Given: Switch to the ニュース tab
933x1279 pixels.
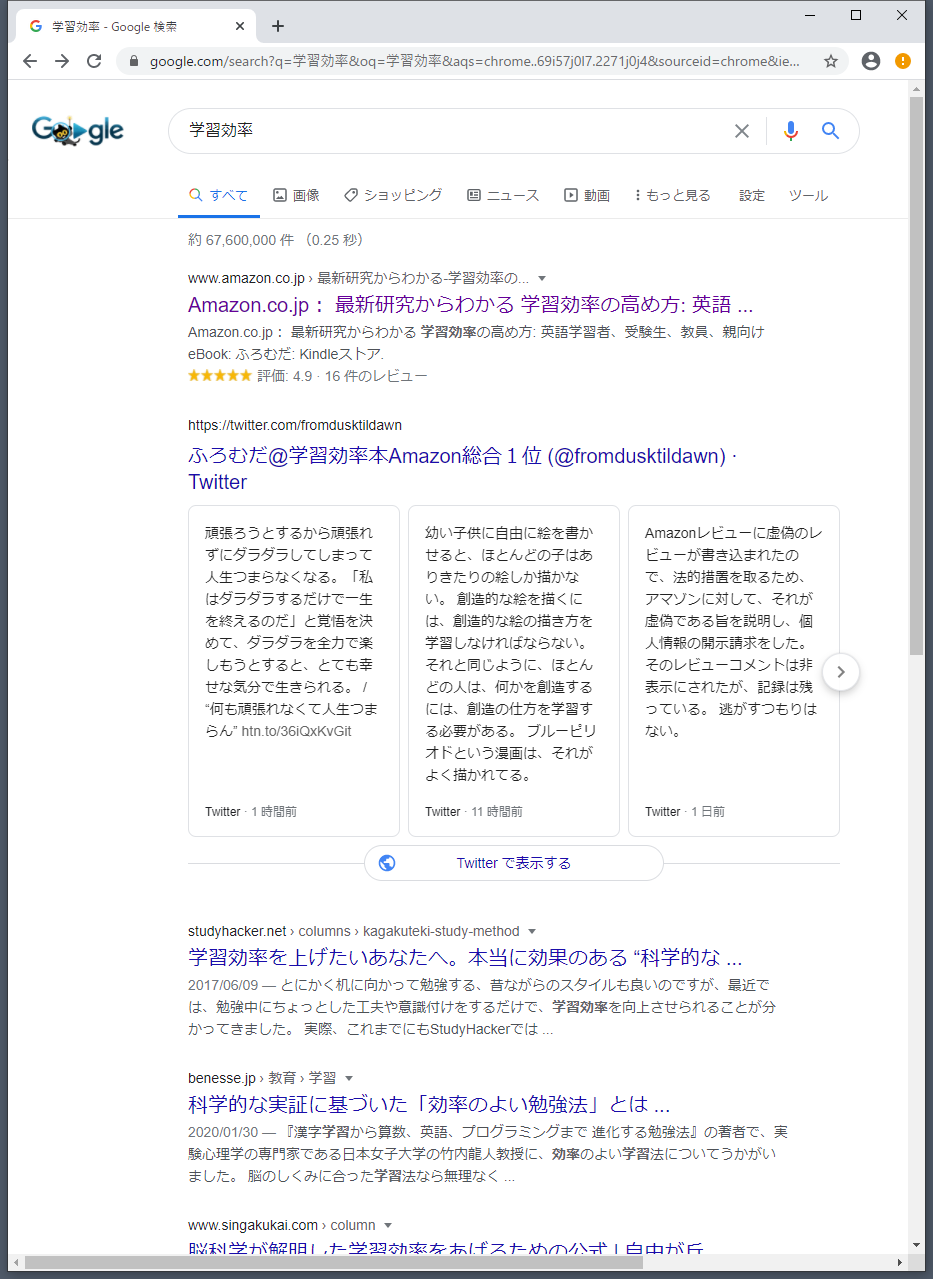Looking at the screenshot, I should pyautogui.click(x=503, y=196).
